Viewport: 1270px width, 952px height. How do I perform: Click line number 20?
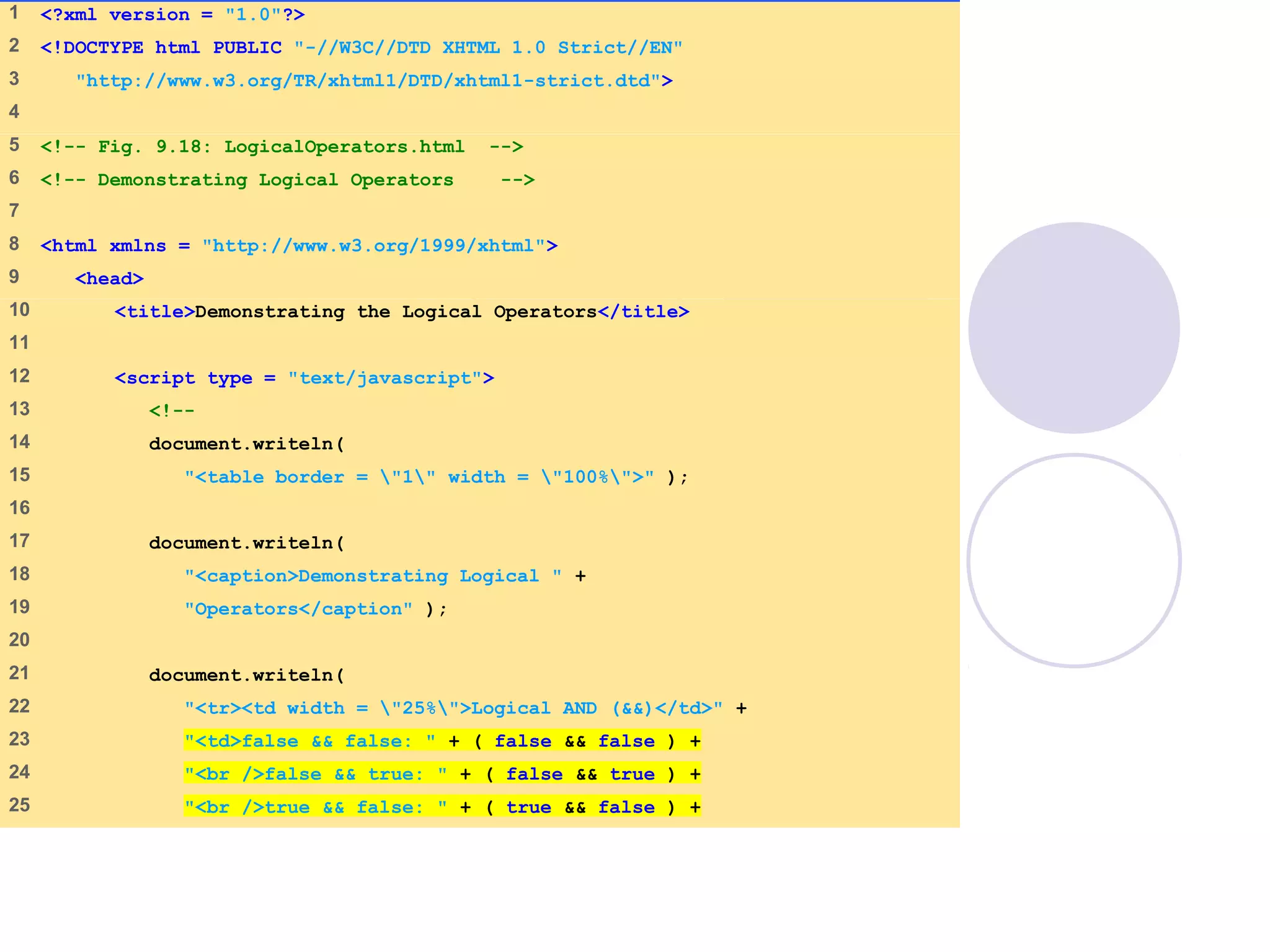[19, 640]
